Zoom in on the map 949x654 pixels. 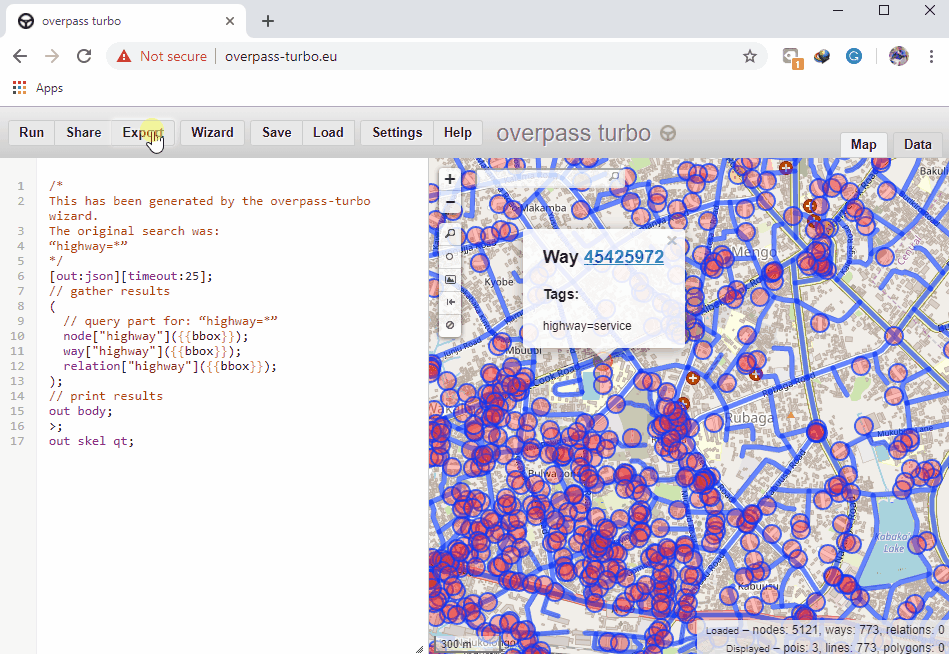[x=450, y=180]
